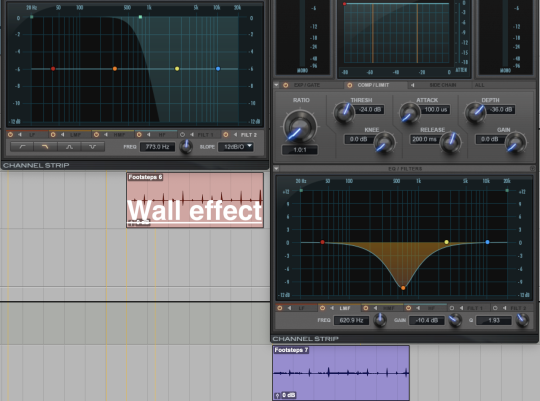Select notch filter shape in left Channel Strip
Screen dimensions: 540x401
coord(92,147)
